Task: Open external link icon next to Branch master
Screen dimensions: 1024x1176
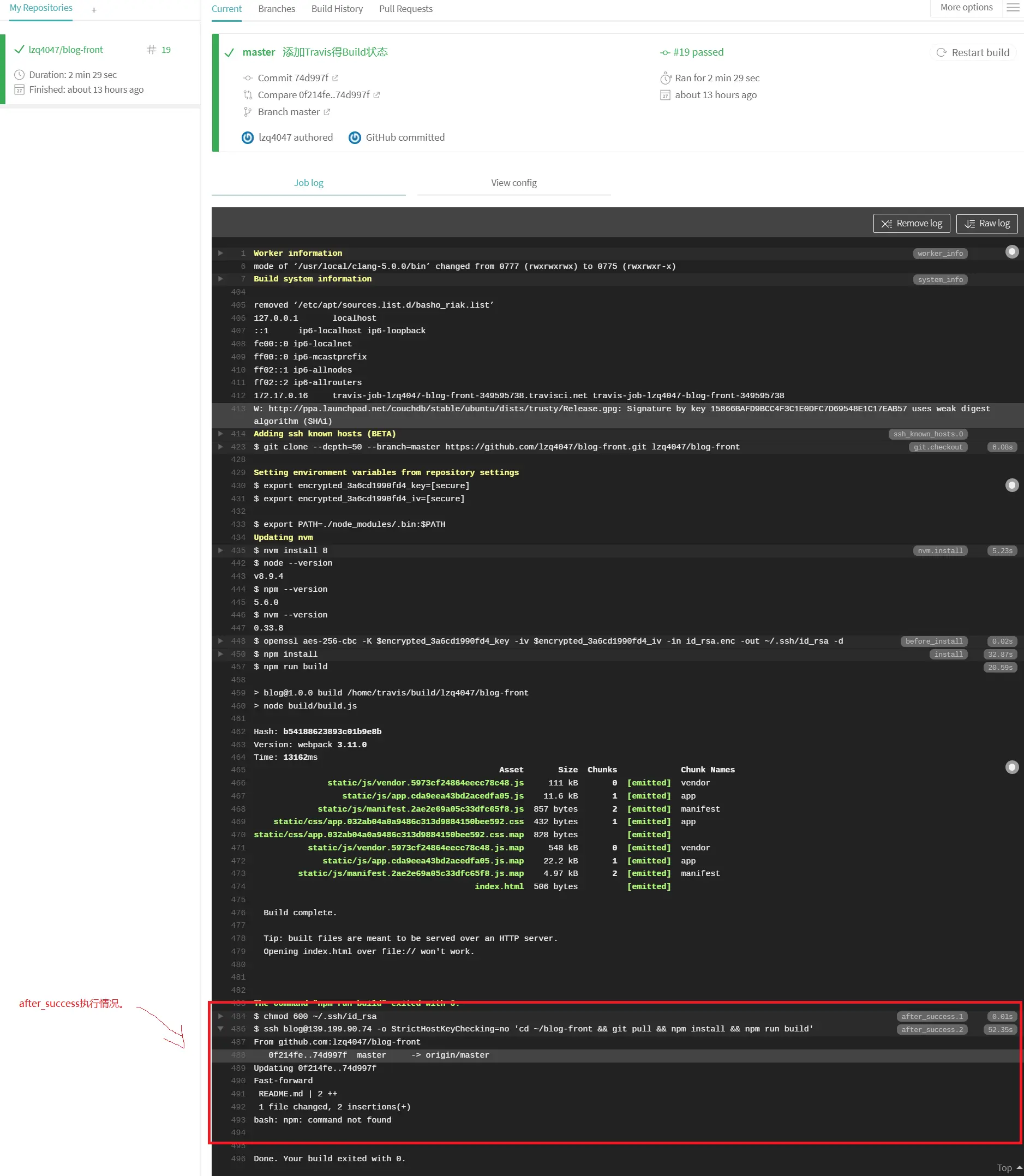Action: 327,112
